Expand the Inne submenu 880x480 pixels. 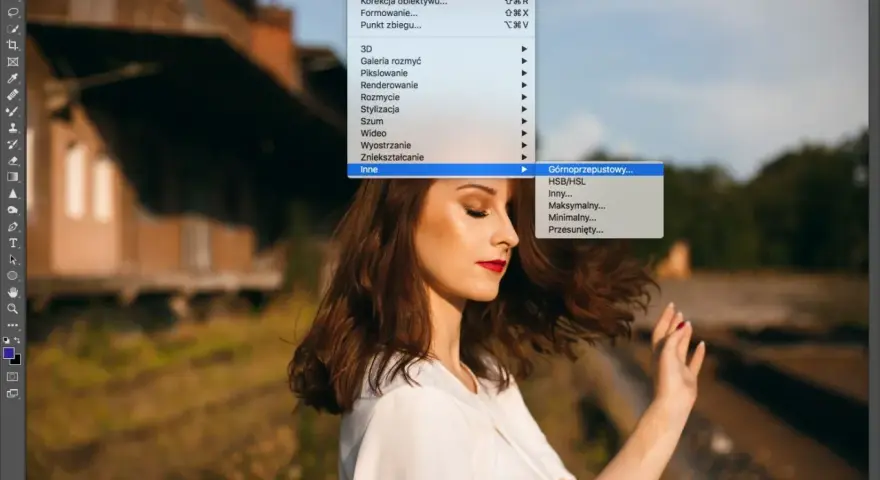441,170
